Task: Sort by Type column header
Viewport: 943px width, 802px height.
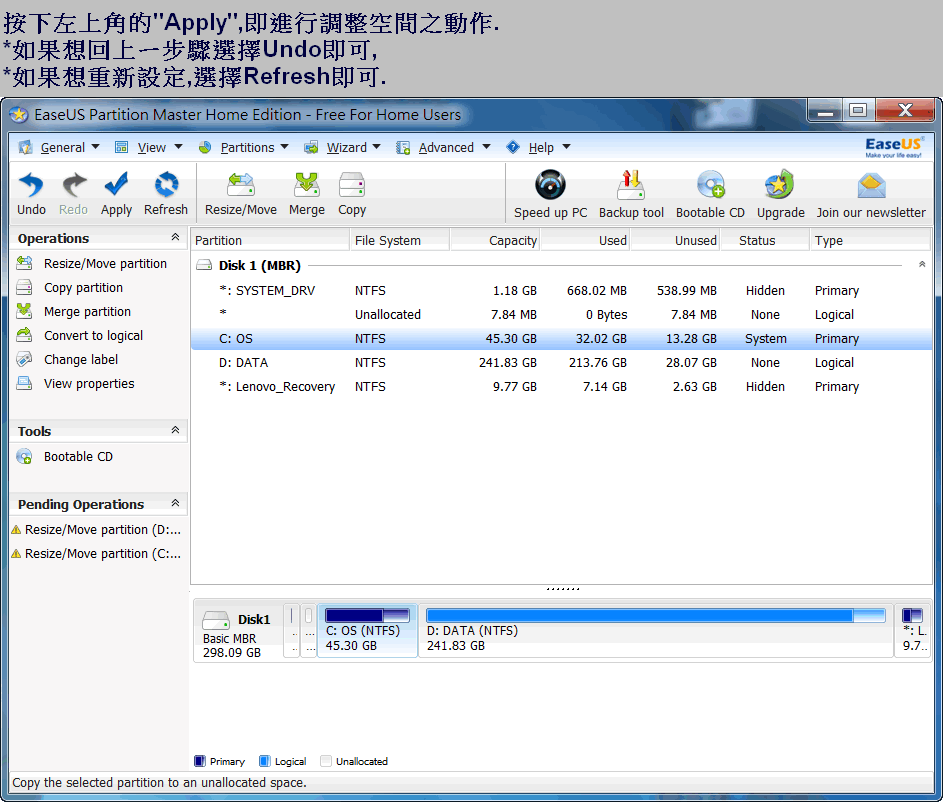Action: pos(870,240)
